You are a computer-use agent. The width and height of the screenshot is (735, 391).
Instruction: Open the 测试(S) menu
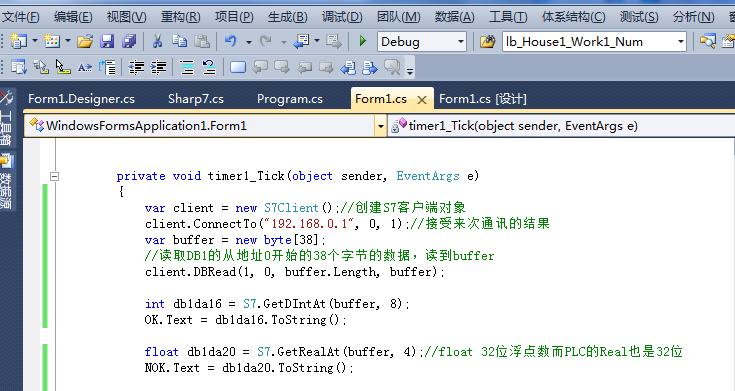point(638,17)
